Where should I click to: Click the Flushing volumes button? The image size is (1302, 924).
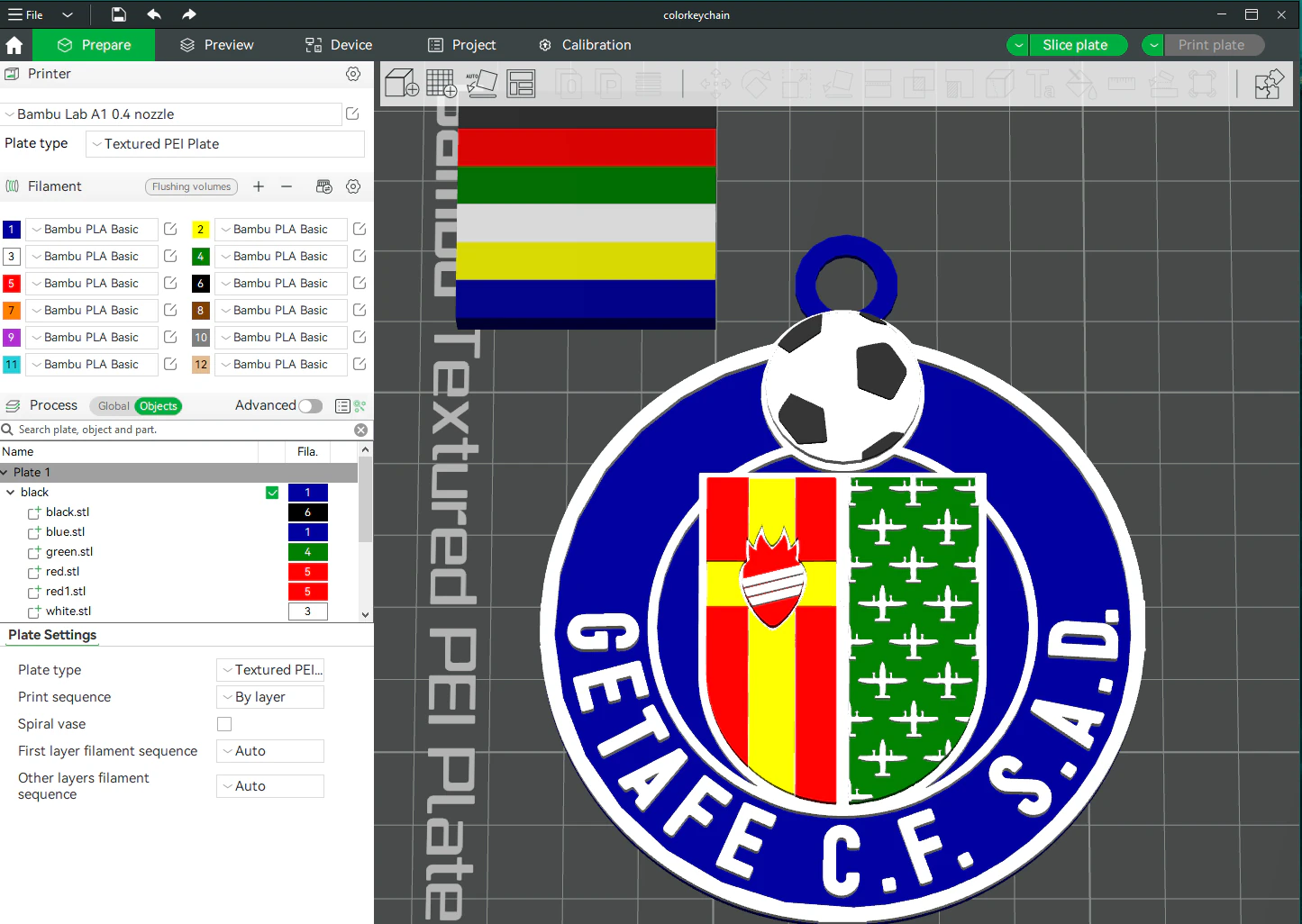point(191,186)
